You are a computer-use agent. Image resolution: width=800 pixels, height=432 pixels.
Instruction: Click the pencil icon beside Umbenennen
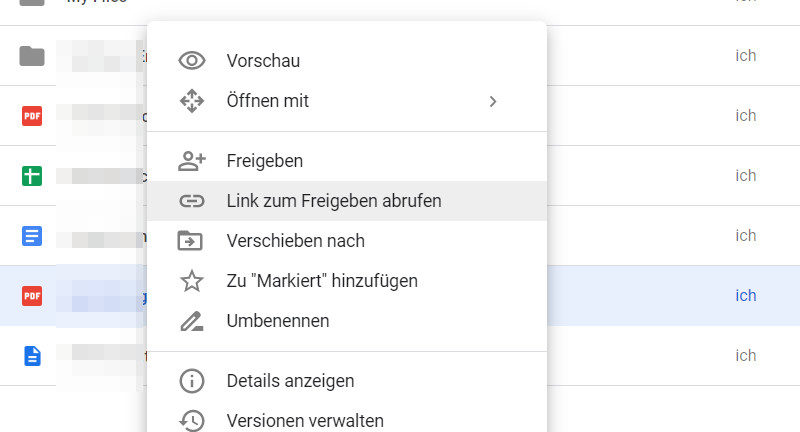click(x=191, y=321)
